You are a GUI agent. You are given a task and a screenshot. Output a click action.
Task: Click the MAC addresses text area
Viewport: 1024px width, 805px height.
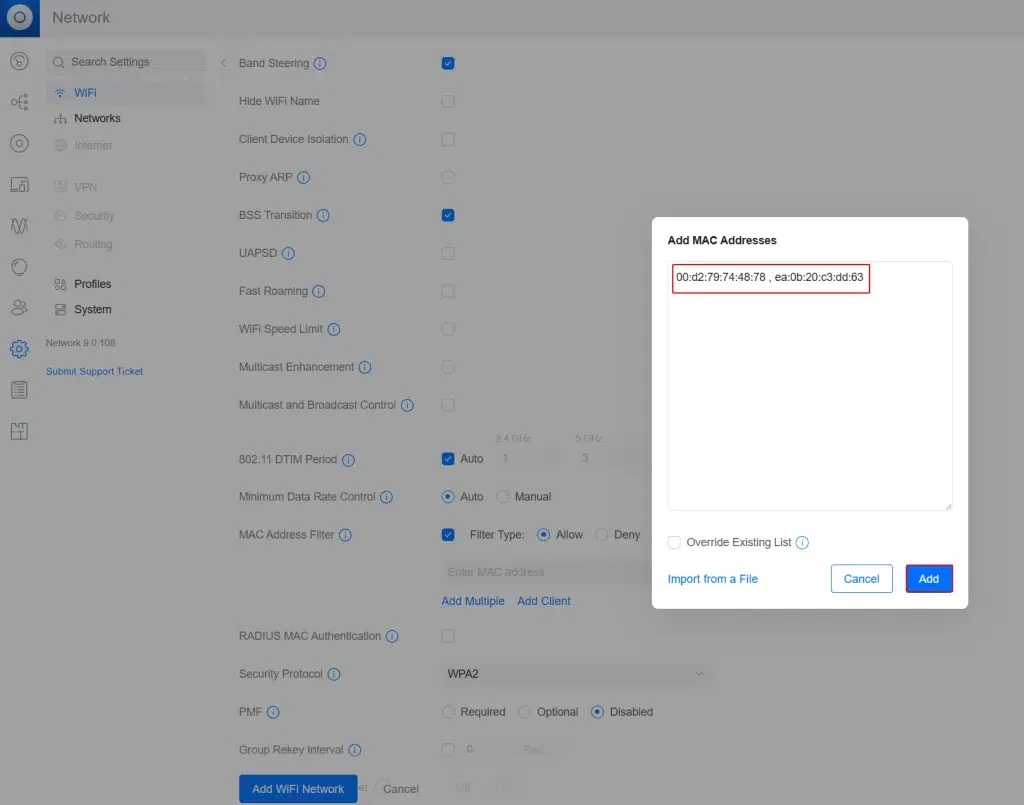(810, 386)
